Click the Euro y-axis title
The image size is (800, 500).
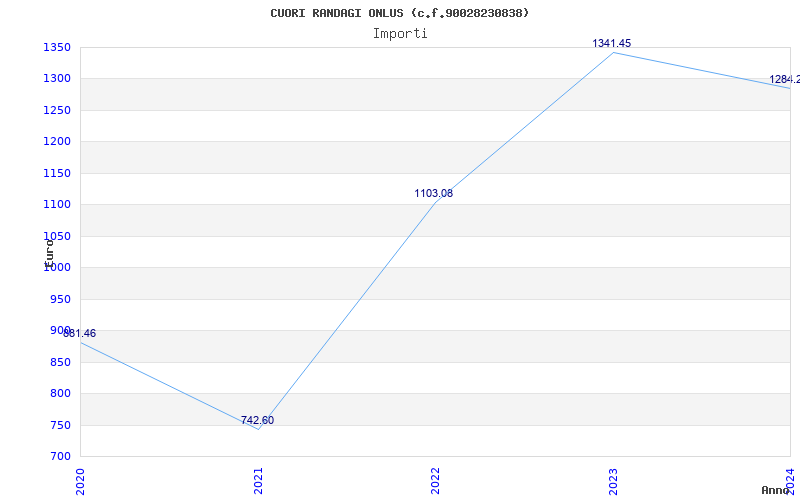[49, 253]
